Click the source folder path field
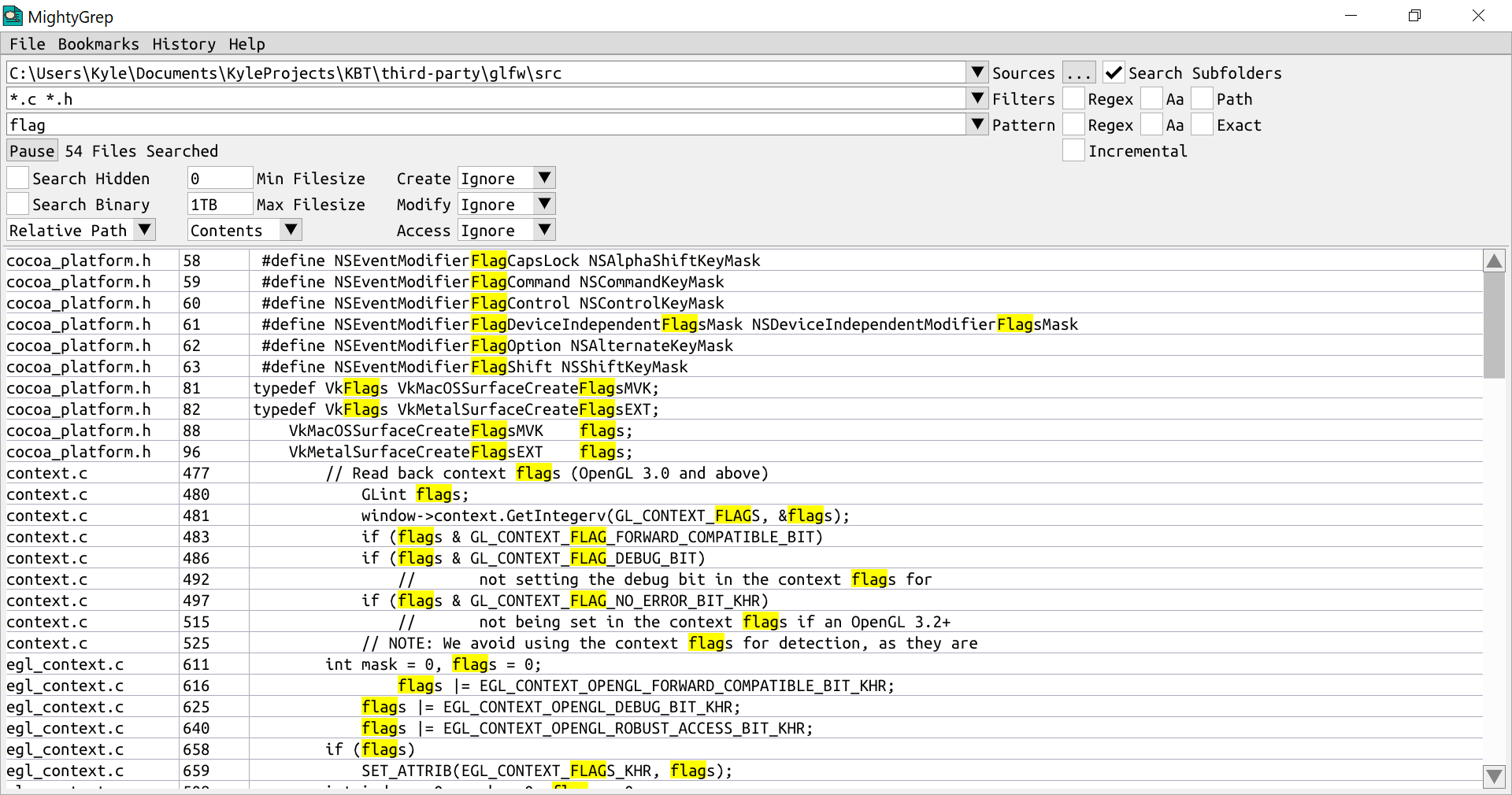 pos(486,72)
